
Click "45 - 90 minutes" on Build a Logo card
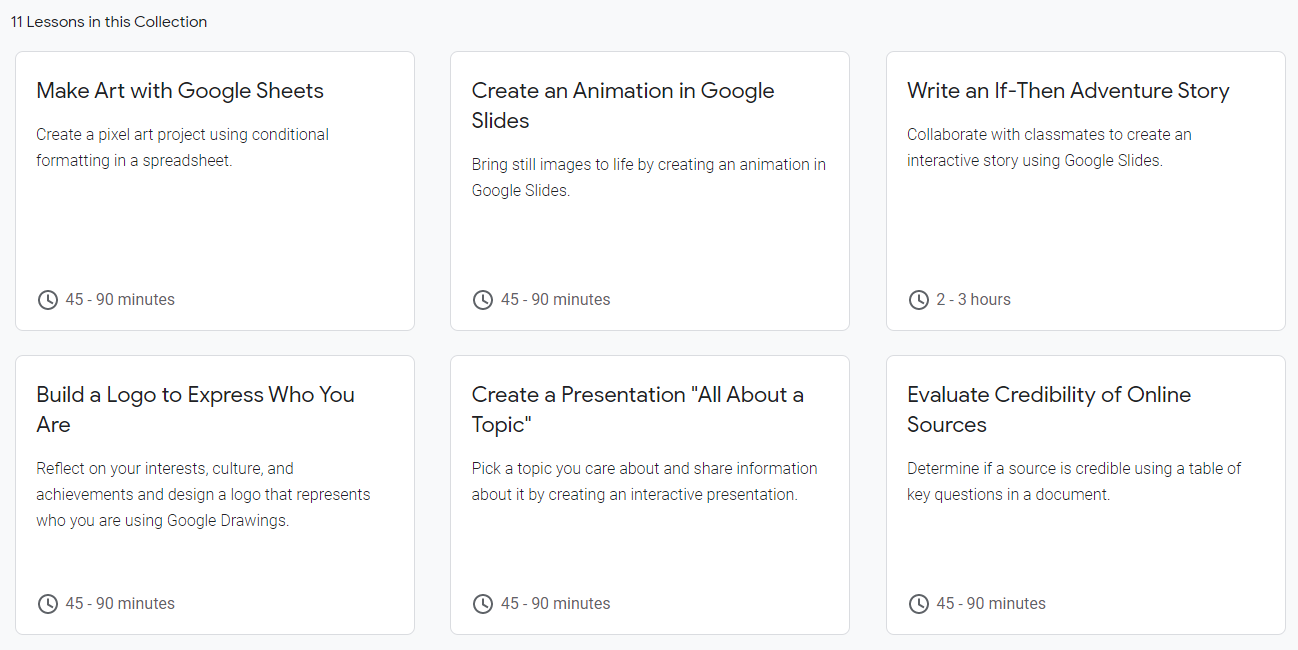point(120,604)
